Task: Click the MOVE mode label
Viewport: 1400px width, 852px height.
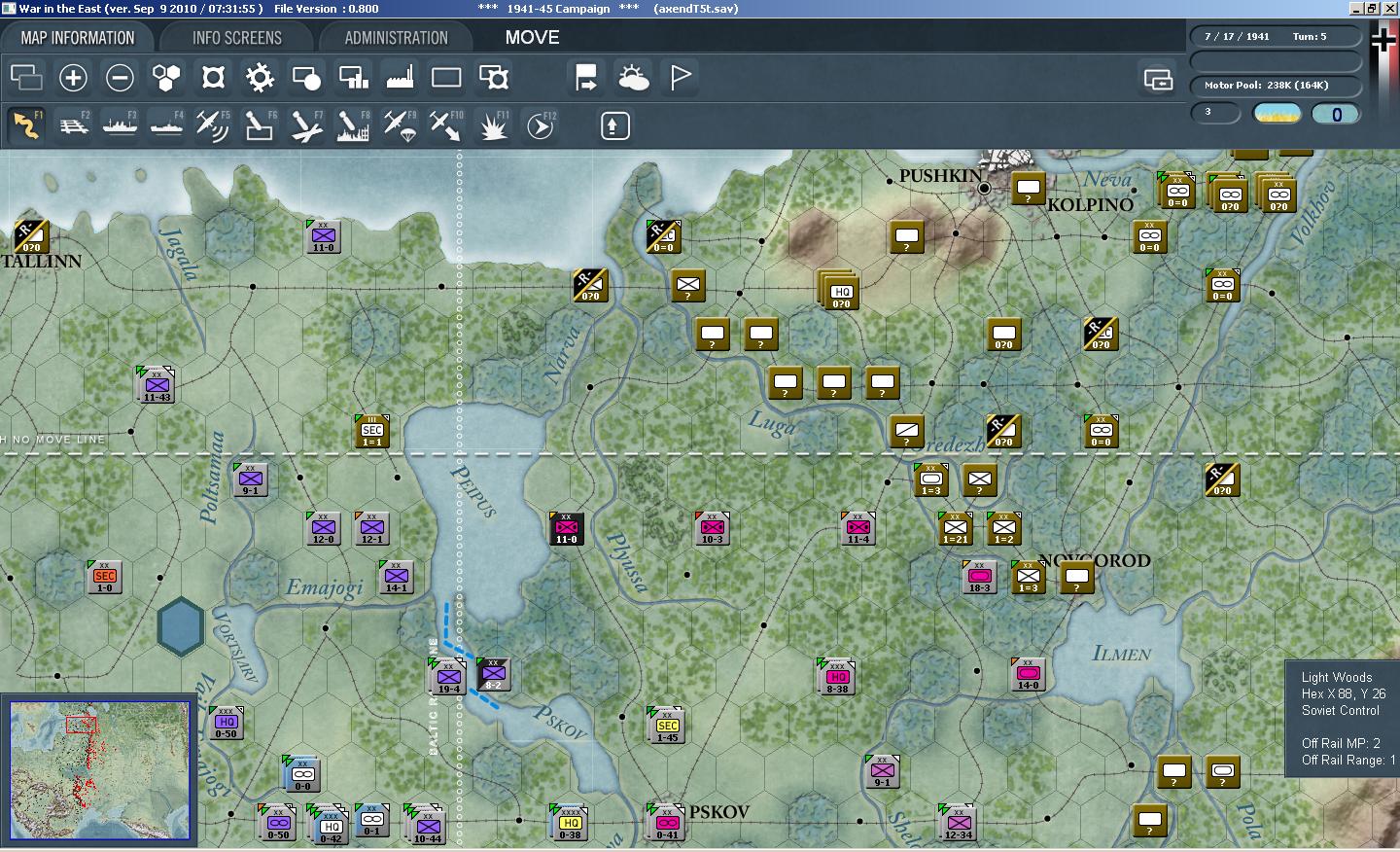Action: click(x=532, y=38)
